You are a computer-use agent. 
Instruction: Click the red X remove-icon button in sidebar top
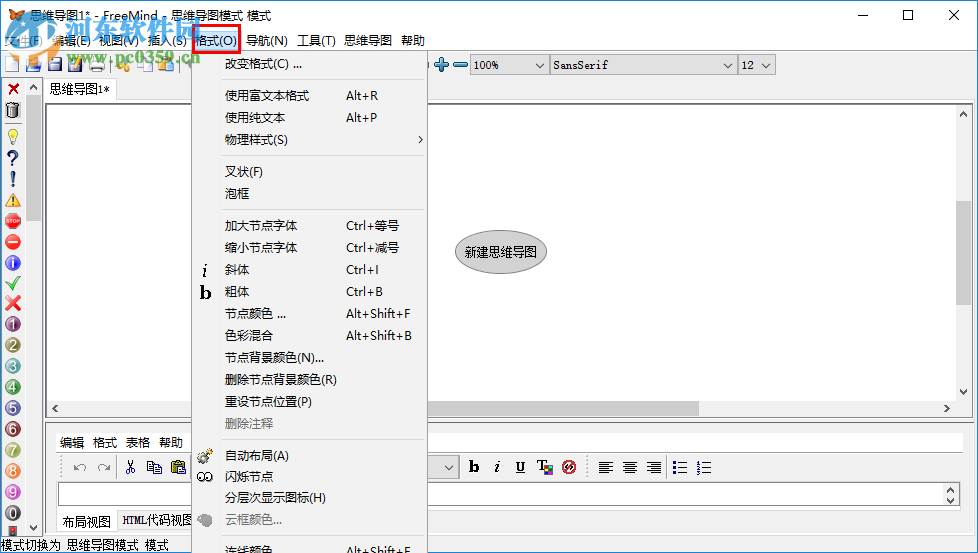click(13, 89)
